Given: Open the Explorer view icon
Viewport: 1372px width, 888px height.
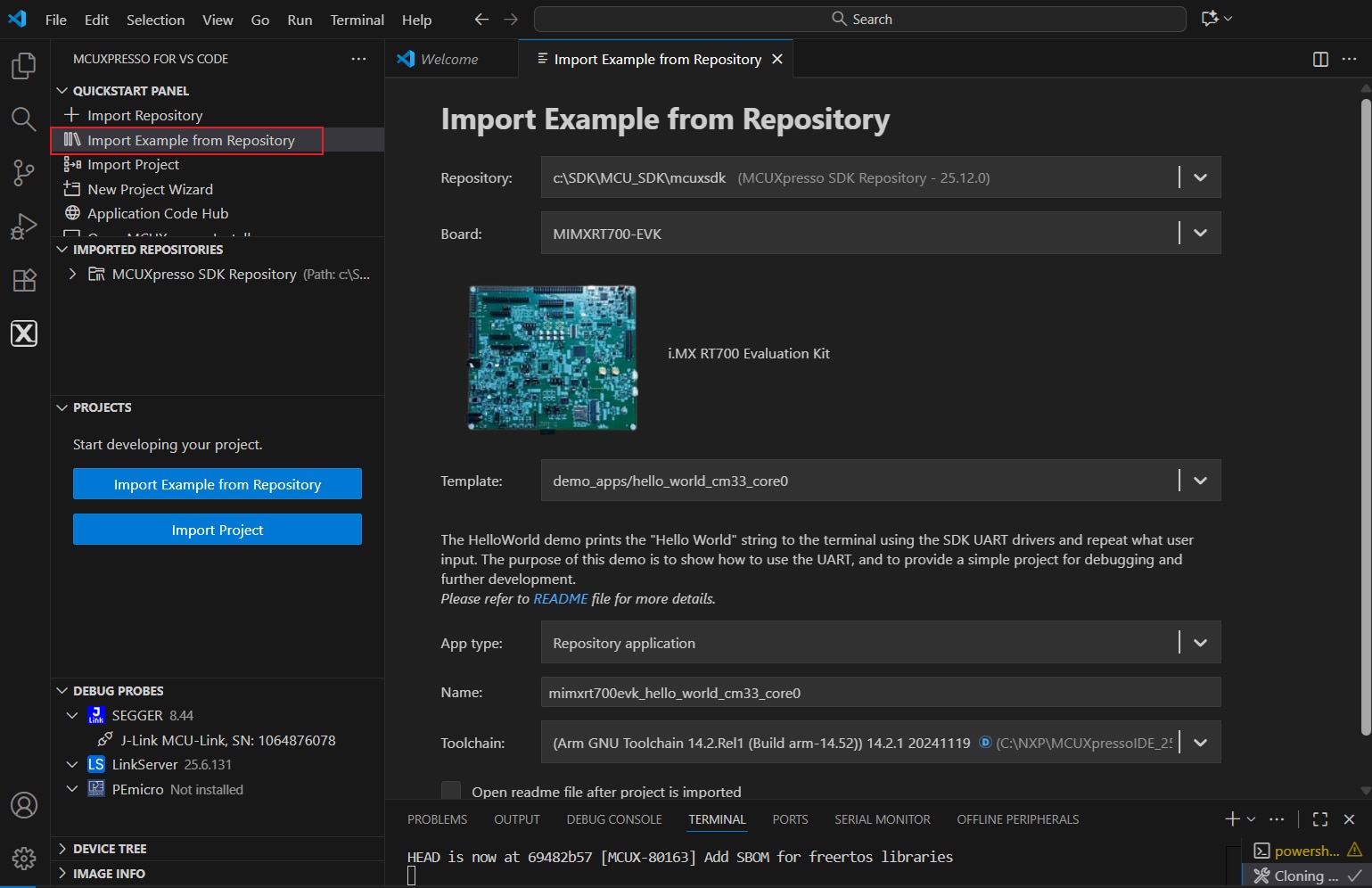Looking at the screenshot, I should click(x=24, y=66).
